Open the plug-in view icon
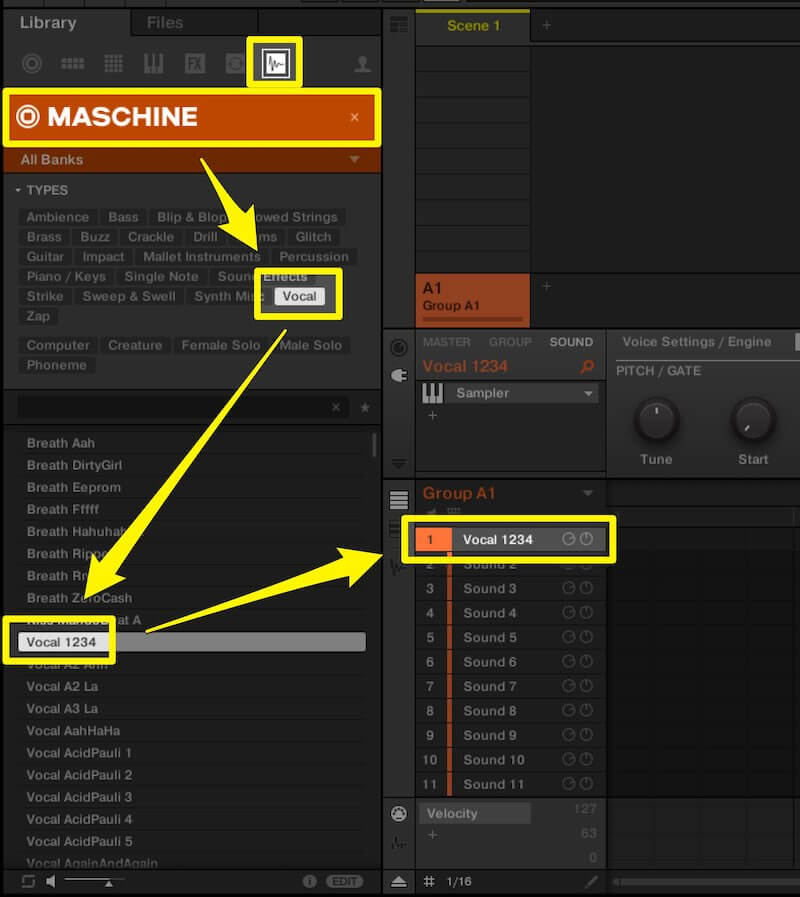The height and width of the screenshot is (897, 800). click(x=399, y=375)
